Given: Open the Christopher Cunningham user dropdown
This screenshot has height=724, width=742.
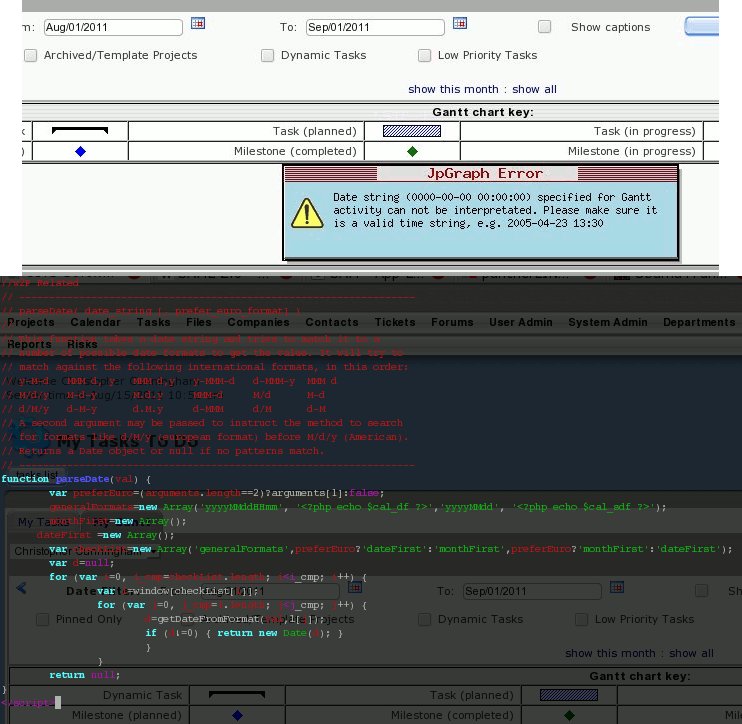Looking at the screenshot, I should click(84, 551).
